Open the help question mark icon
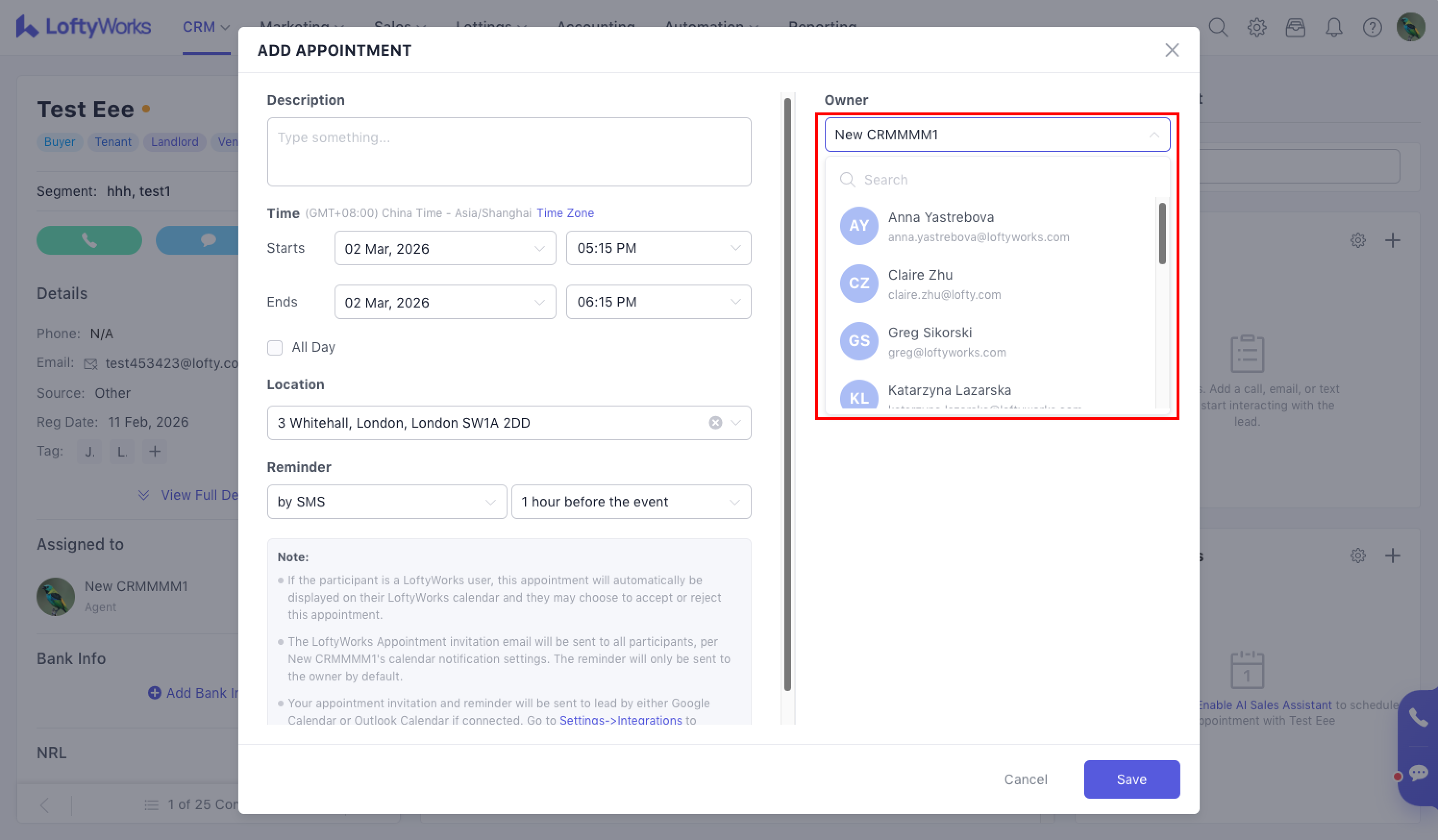This screenshot has width=1438, height=840. 1372,27
